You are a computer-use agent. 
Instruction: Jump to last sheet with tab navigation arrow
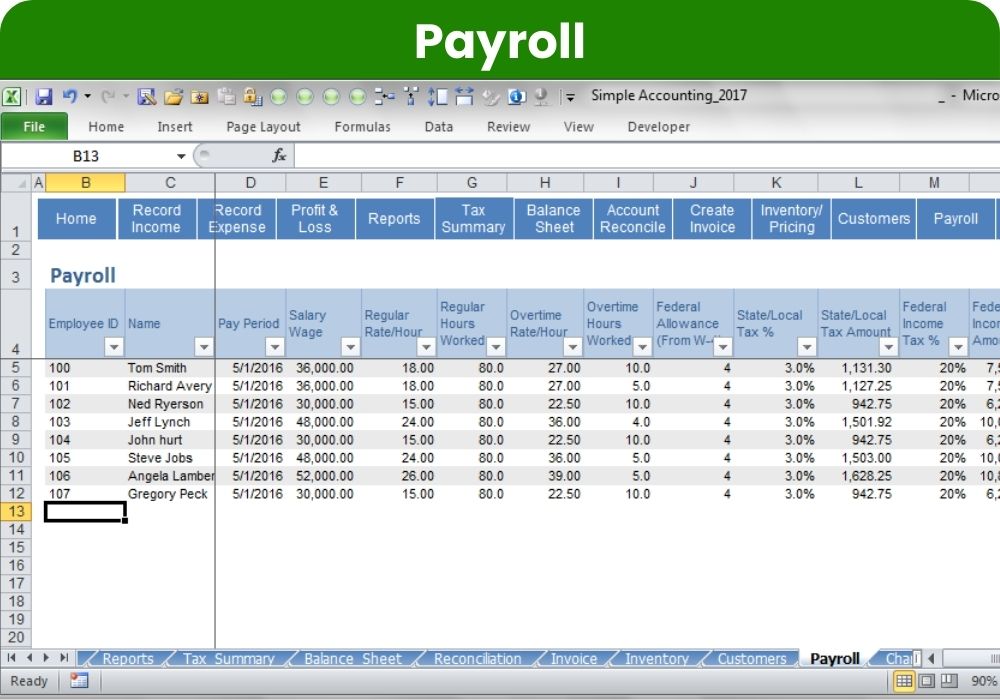pos(64,658)
